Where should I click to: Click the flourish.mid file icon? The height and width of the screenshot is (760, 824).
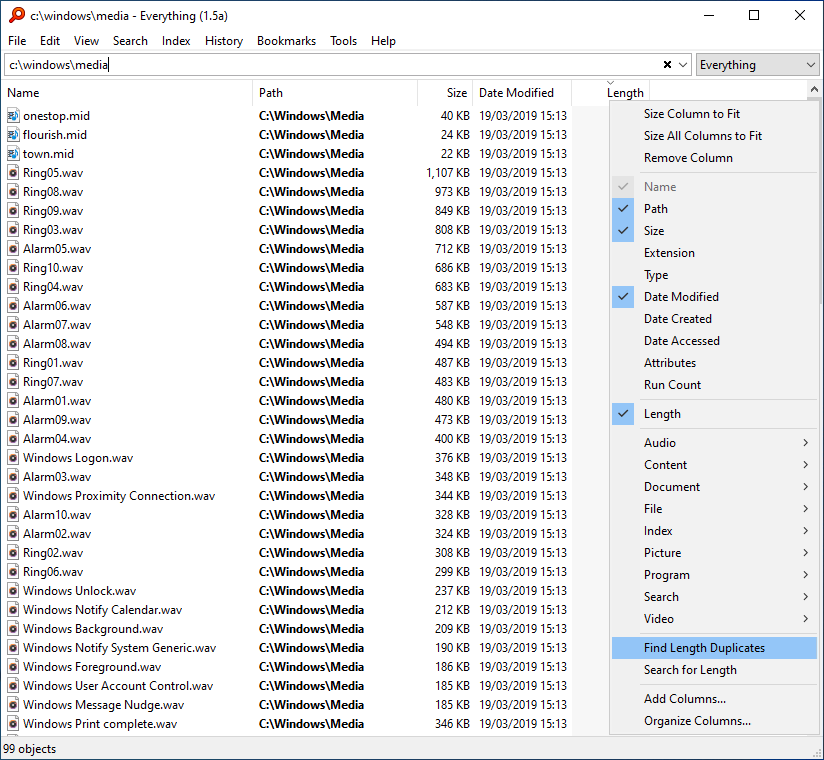point(13,135)
